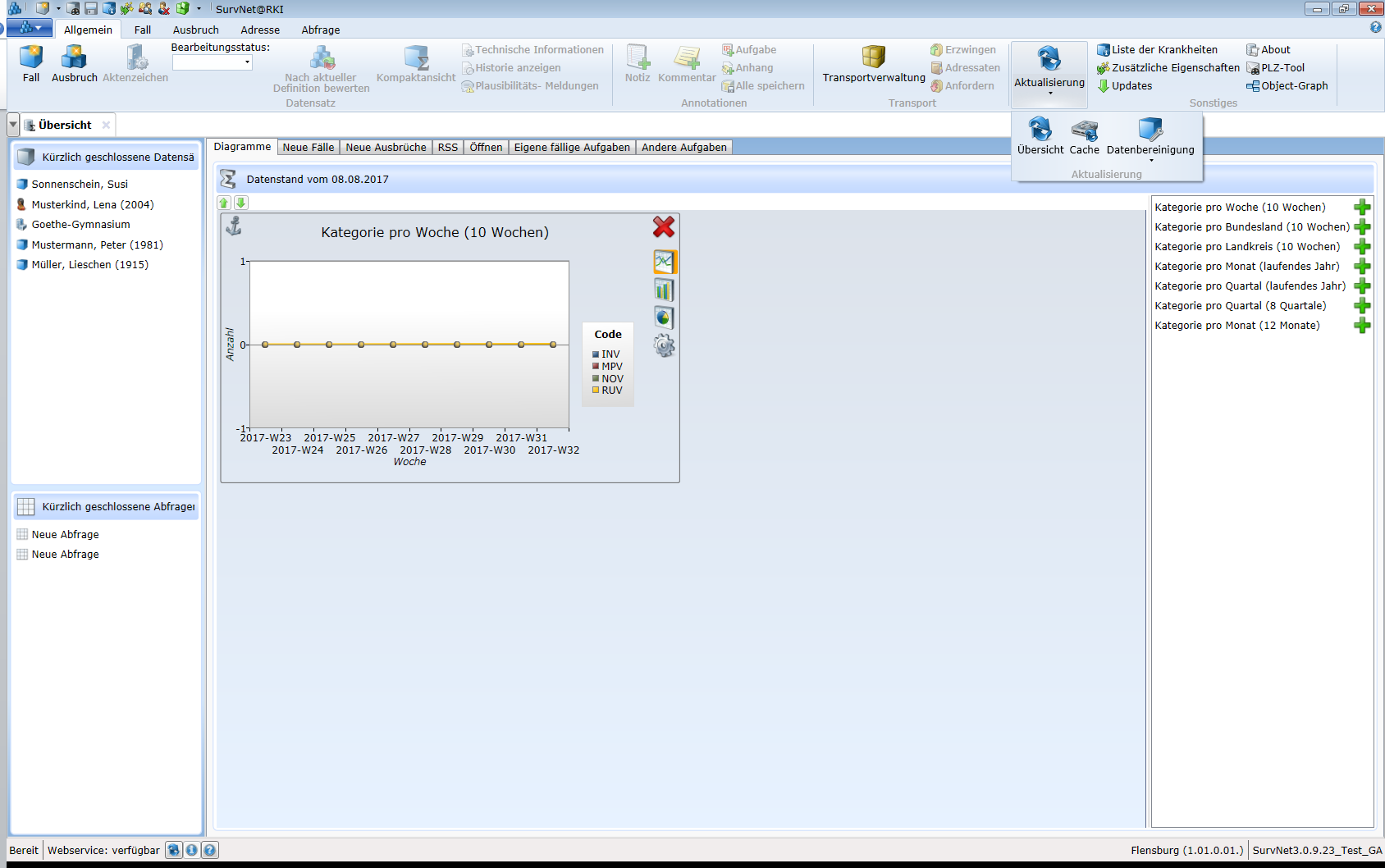Open record Mustermann, Peter (1981)
This screenshot has width=1385, height=868.
[x=97, y=244]
